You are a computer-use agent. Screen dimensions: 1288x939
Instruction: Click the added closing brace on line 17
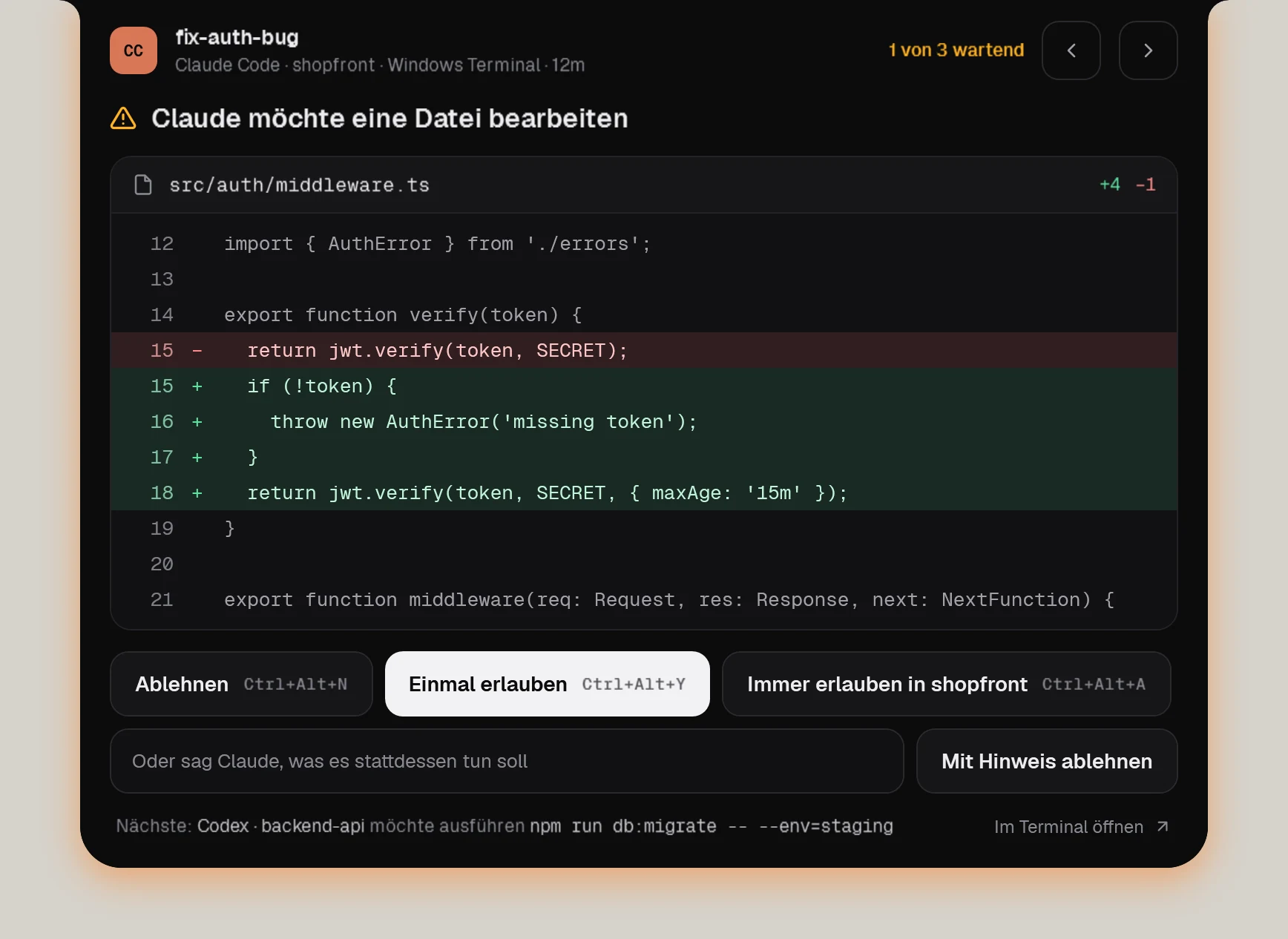pyautogui.click(x=644, y=457)
